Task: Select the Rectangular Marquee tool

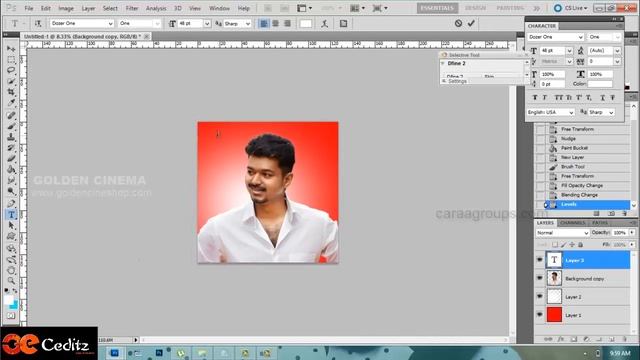Action: (x=11, y=60)
